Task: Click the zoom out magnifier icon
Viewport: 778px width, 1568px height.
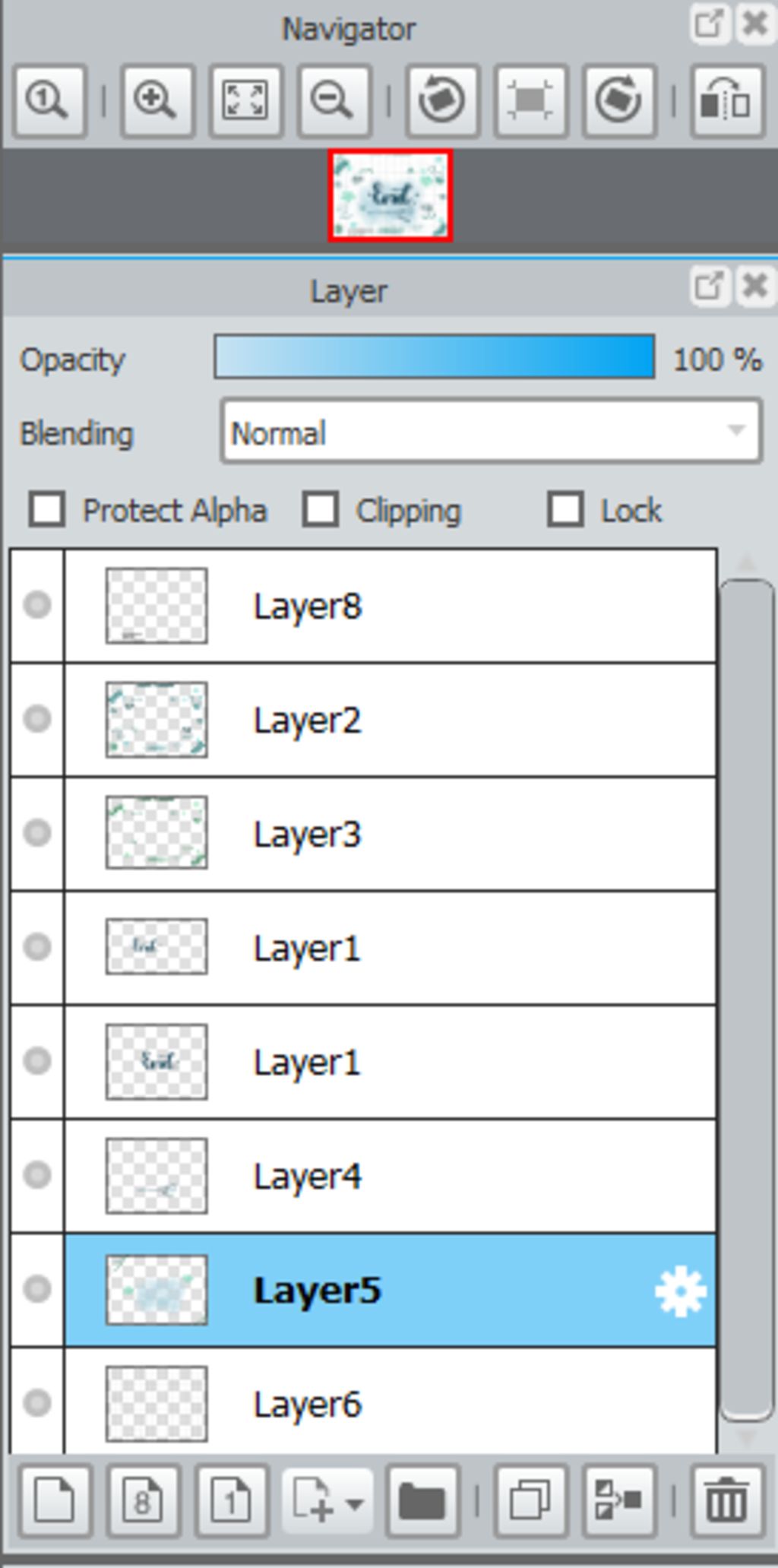Action: 334,101
